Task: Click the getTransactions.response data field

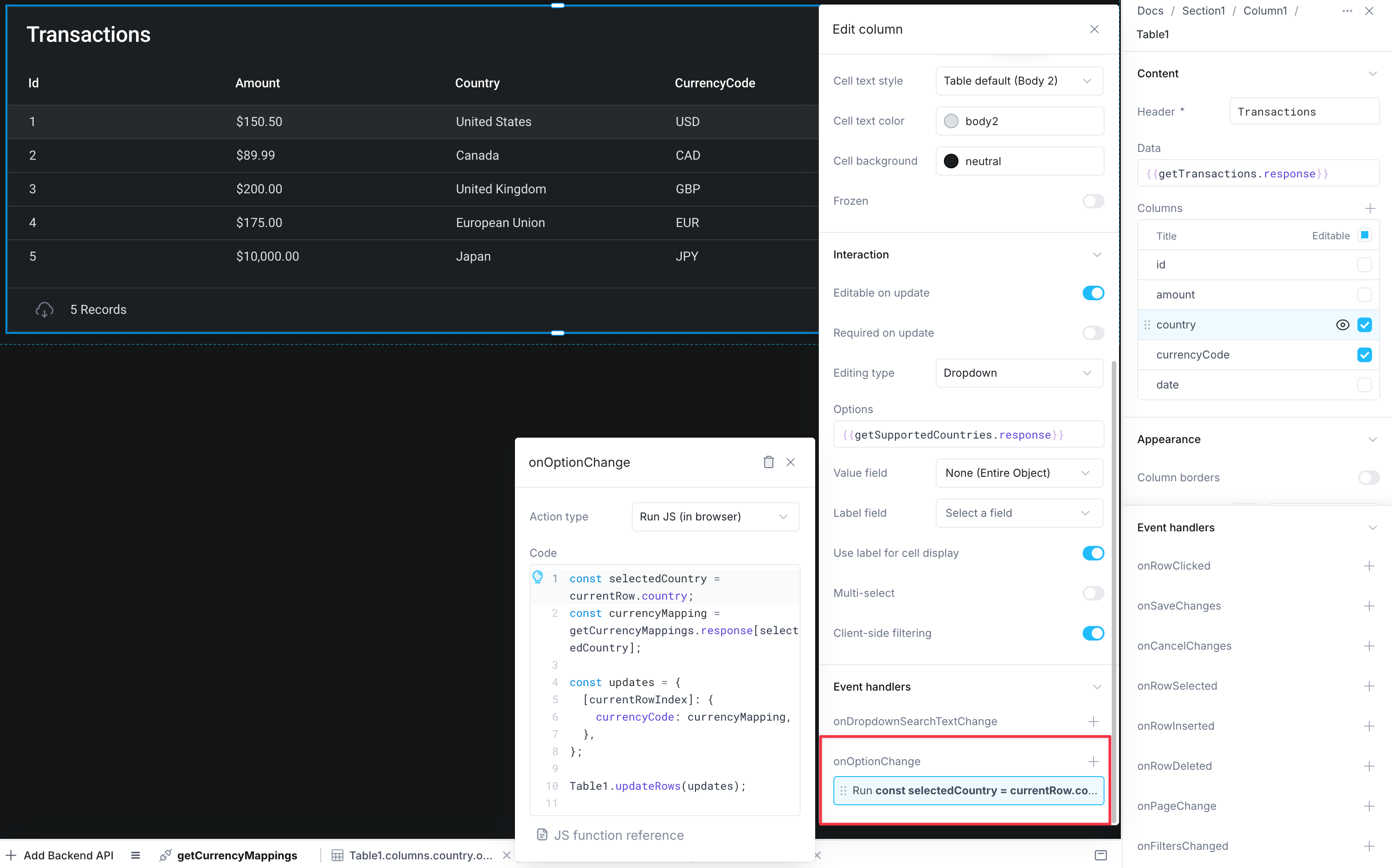Action: click(x=1258, y=173)
